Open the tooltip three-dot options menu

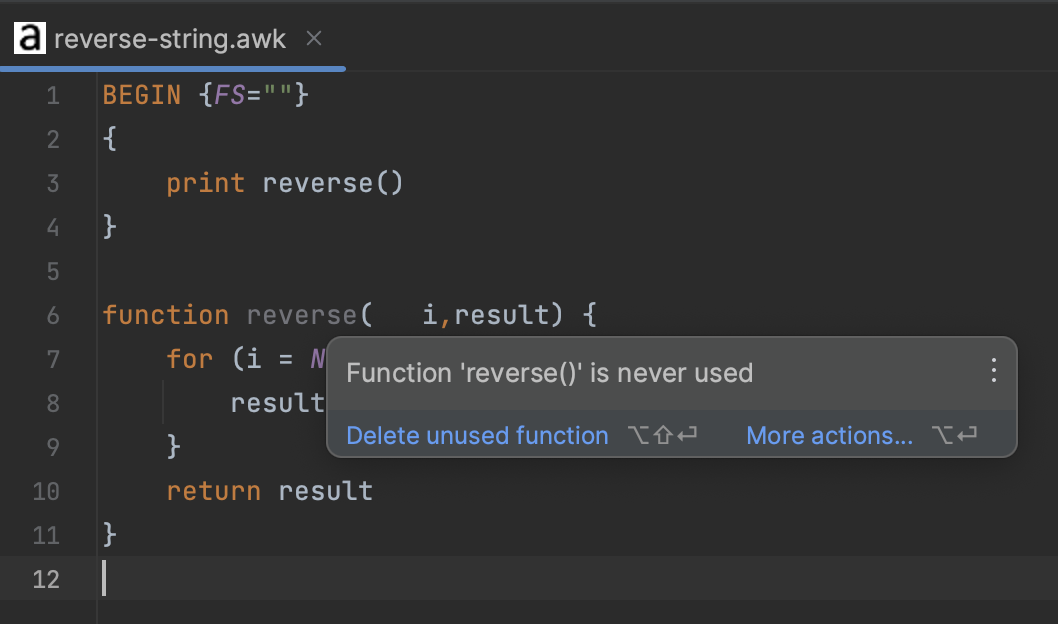pyautogui.click(x=993, y=370)
